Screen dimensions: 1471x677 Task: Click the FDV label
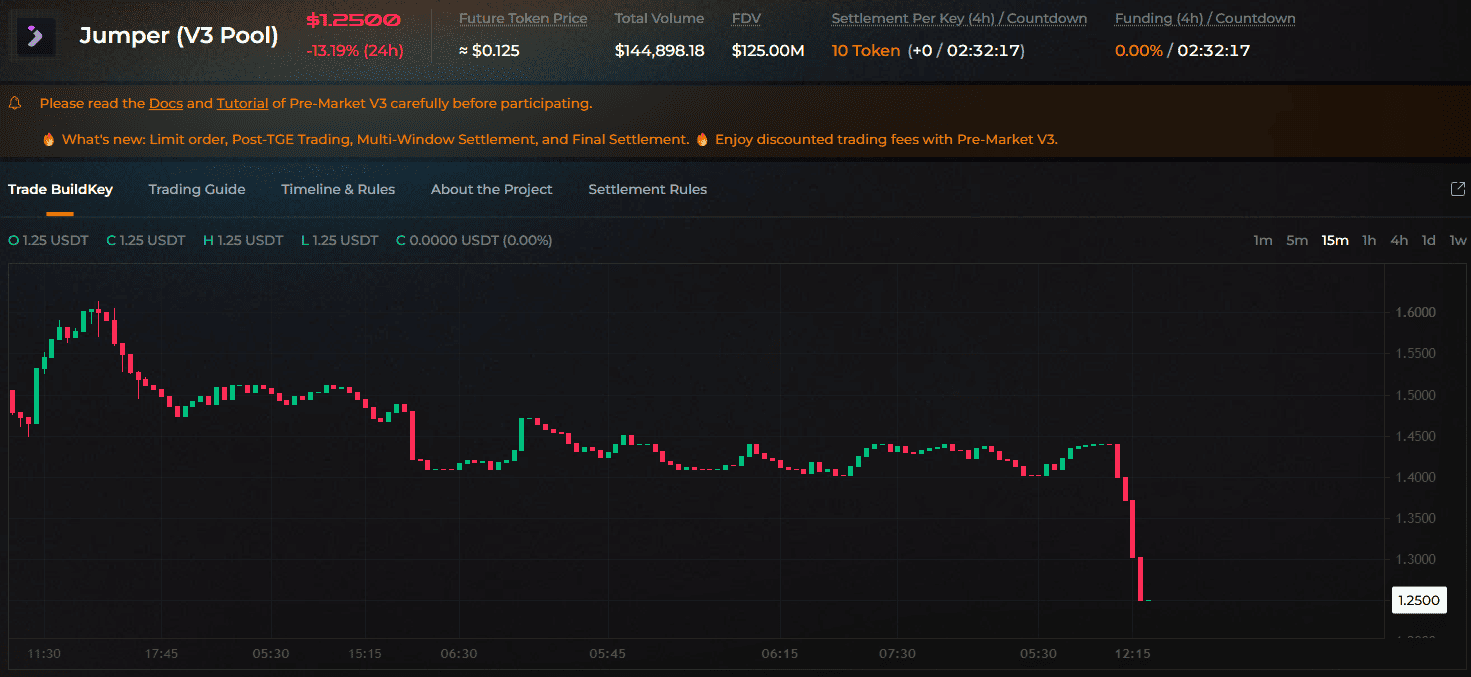[746, 18]
